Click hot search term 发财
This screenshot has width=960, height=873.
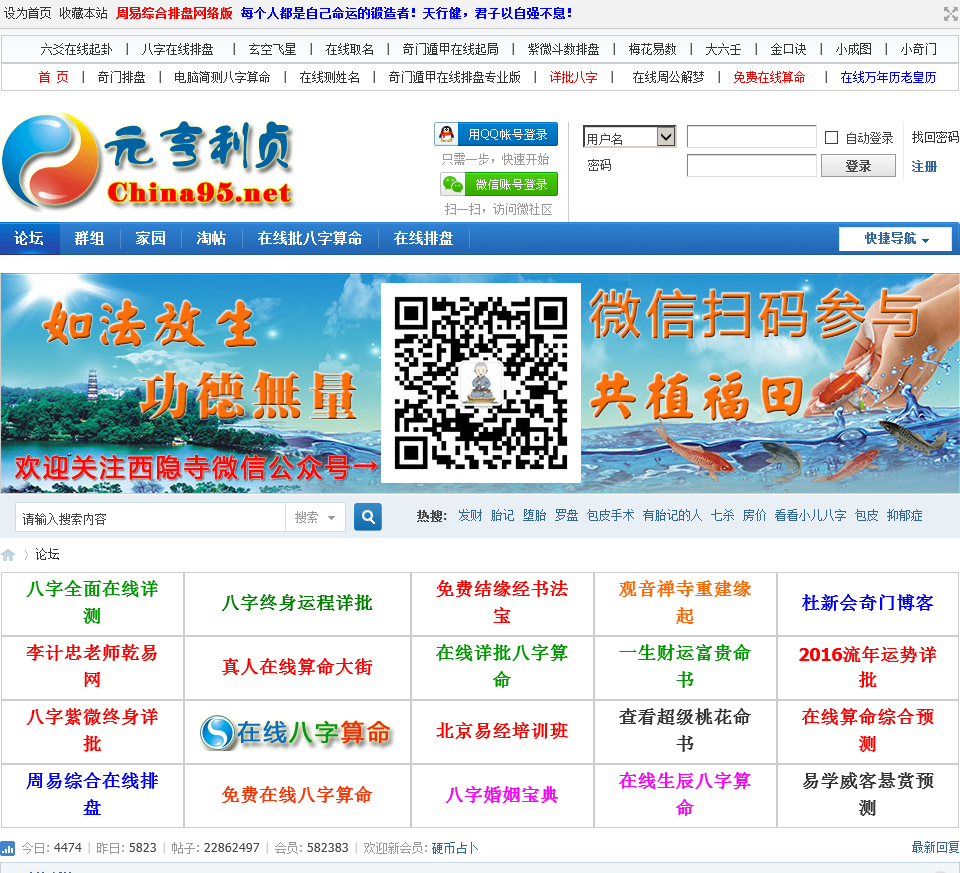click(x=470, y=515)
